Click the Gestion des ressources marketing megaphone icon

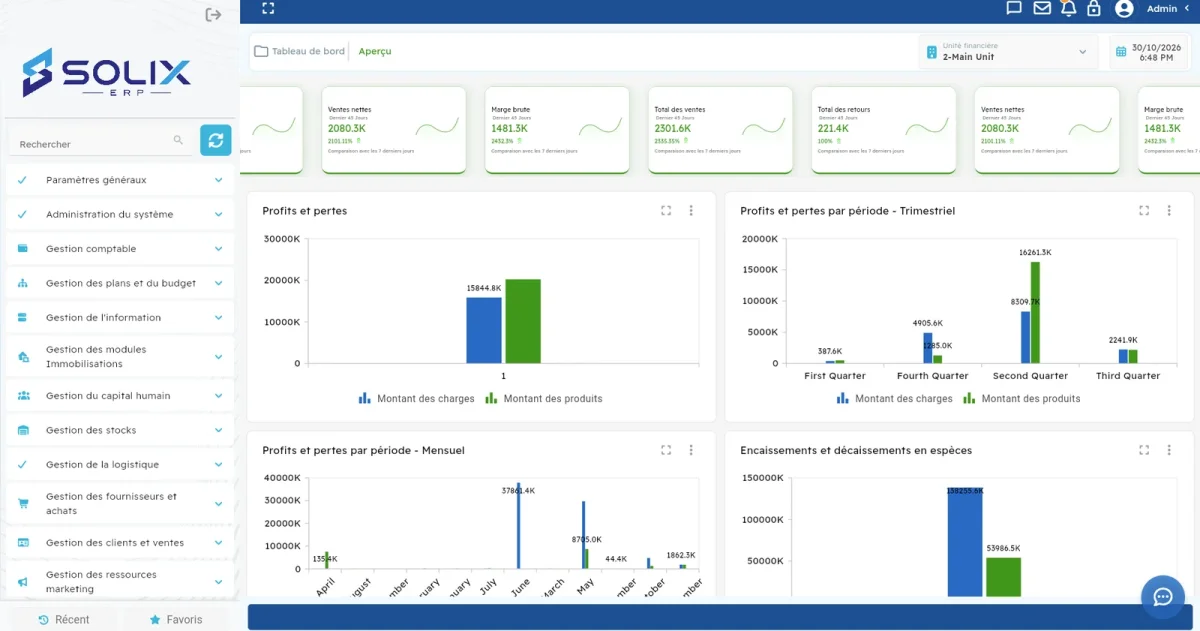click(23, 582)
